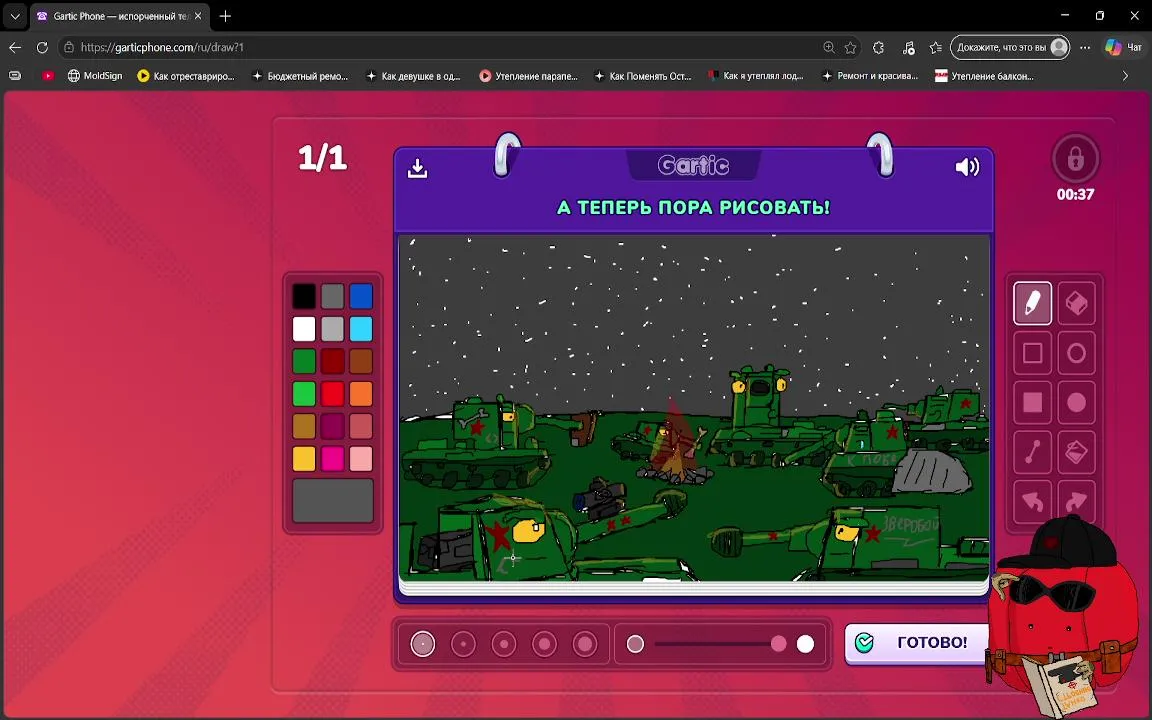Select the line tool

point(1032,452)
